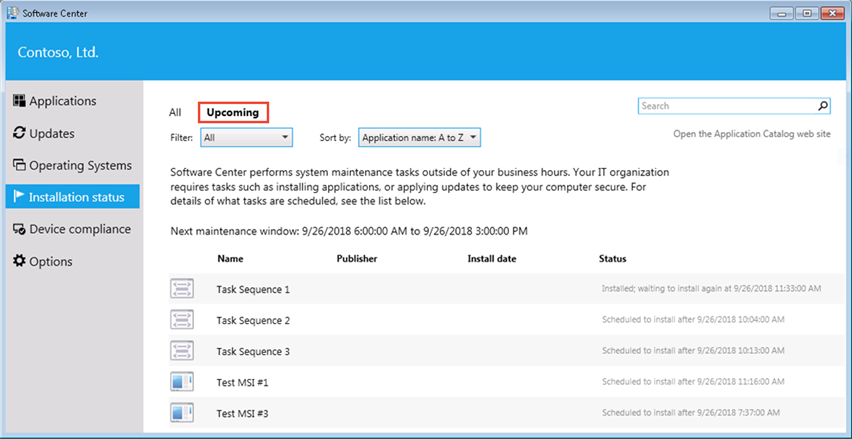Click the status ending 11:16:00 AM
This screenshot has height=439, width=852.
(693, 381)
